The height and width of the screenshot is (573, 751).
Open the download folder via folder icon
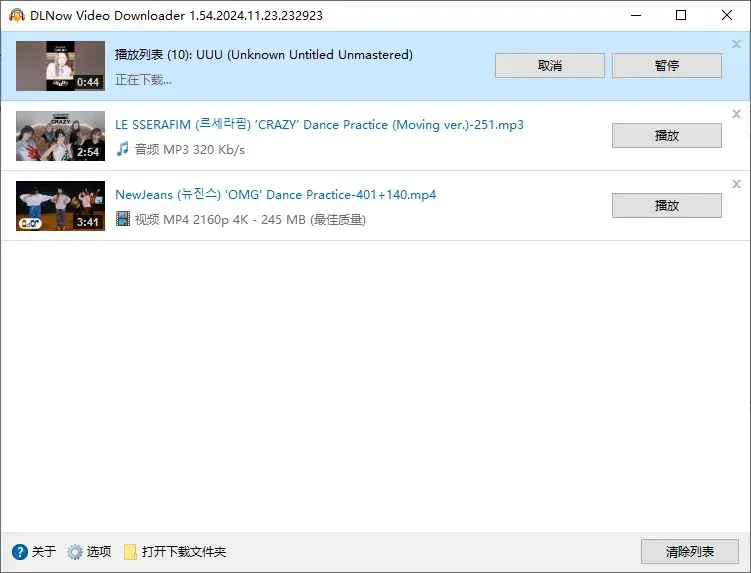(x=130, y=552)
